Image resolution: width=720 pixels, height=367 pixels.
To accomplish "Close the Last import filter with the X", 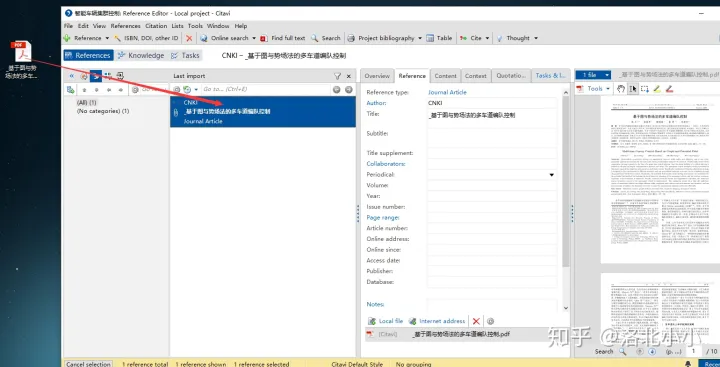I will click(349, 76).
